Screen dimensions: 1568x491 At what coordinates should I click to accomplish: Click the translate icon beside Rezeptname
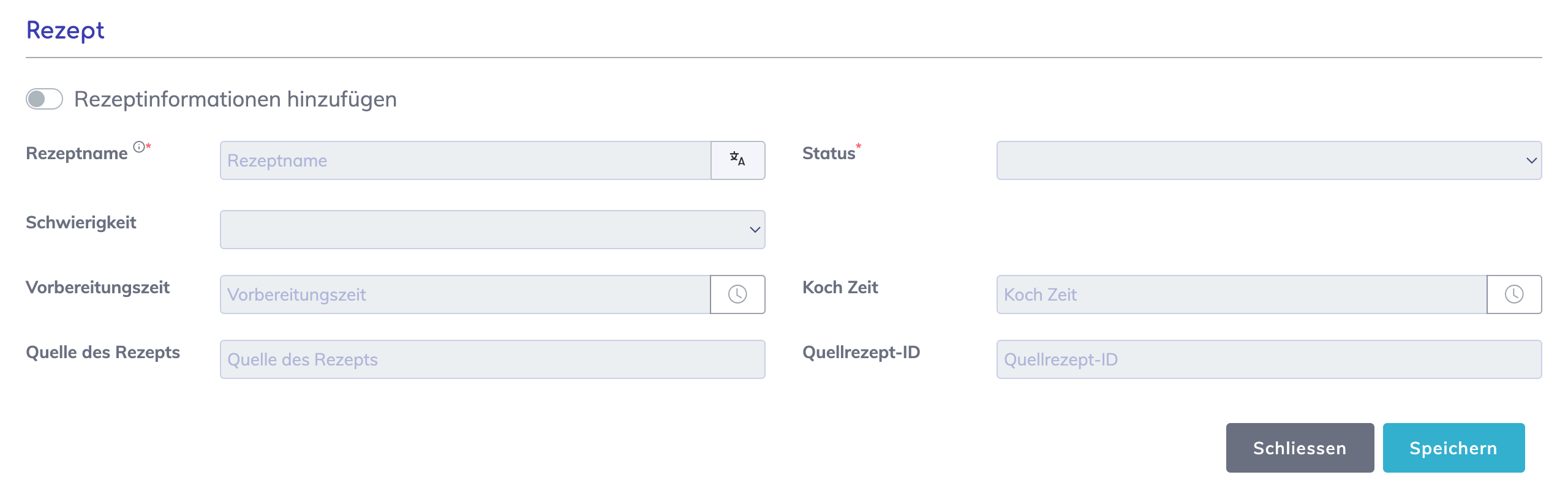point(737,160)
